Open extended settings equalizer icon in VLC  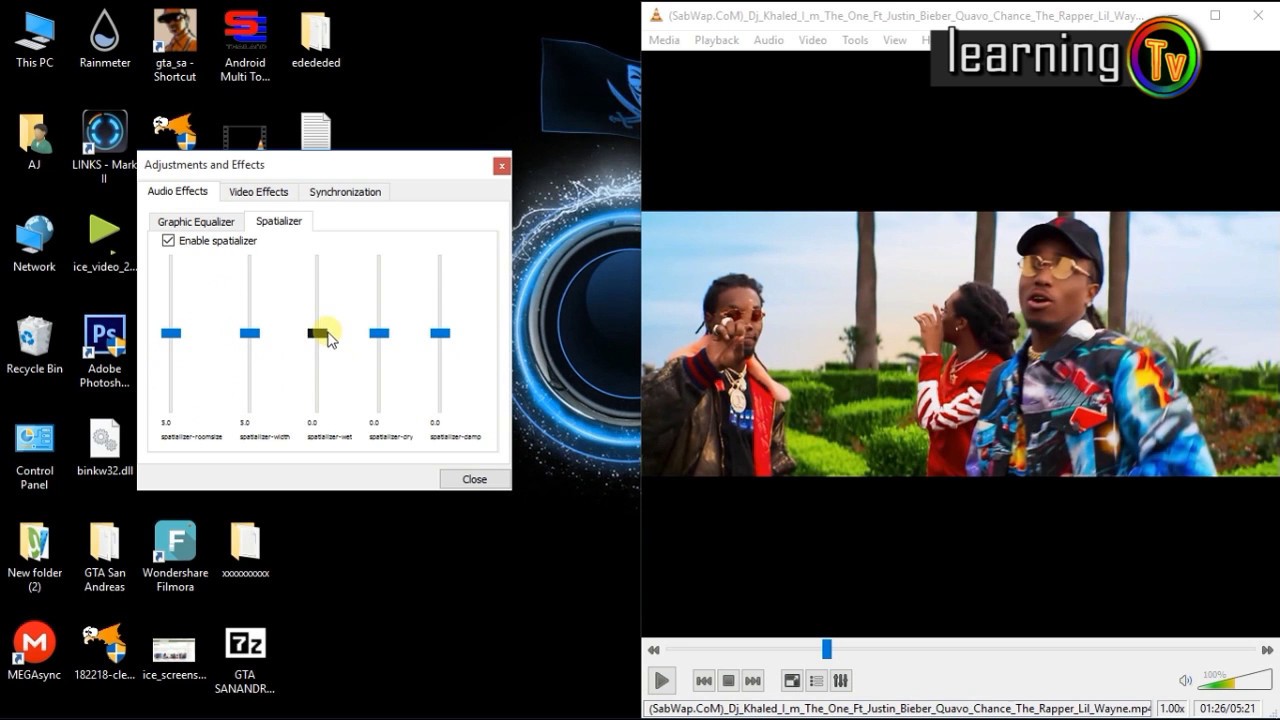coord(841,681)
